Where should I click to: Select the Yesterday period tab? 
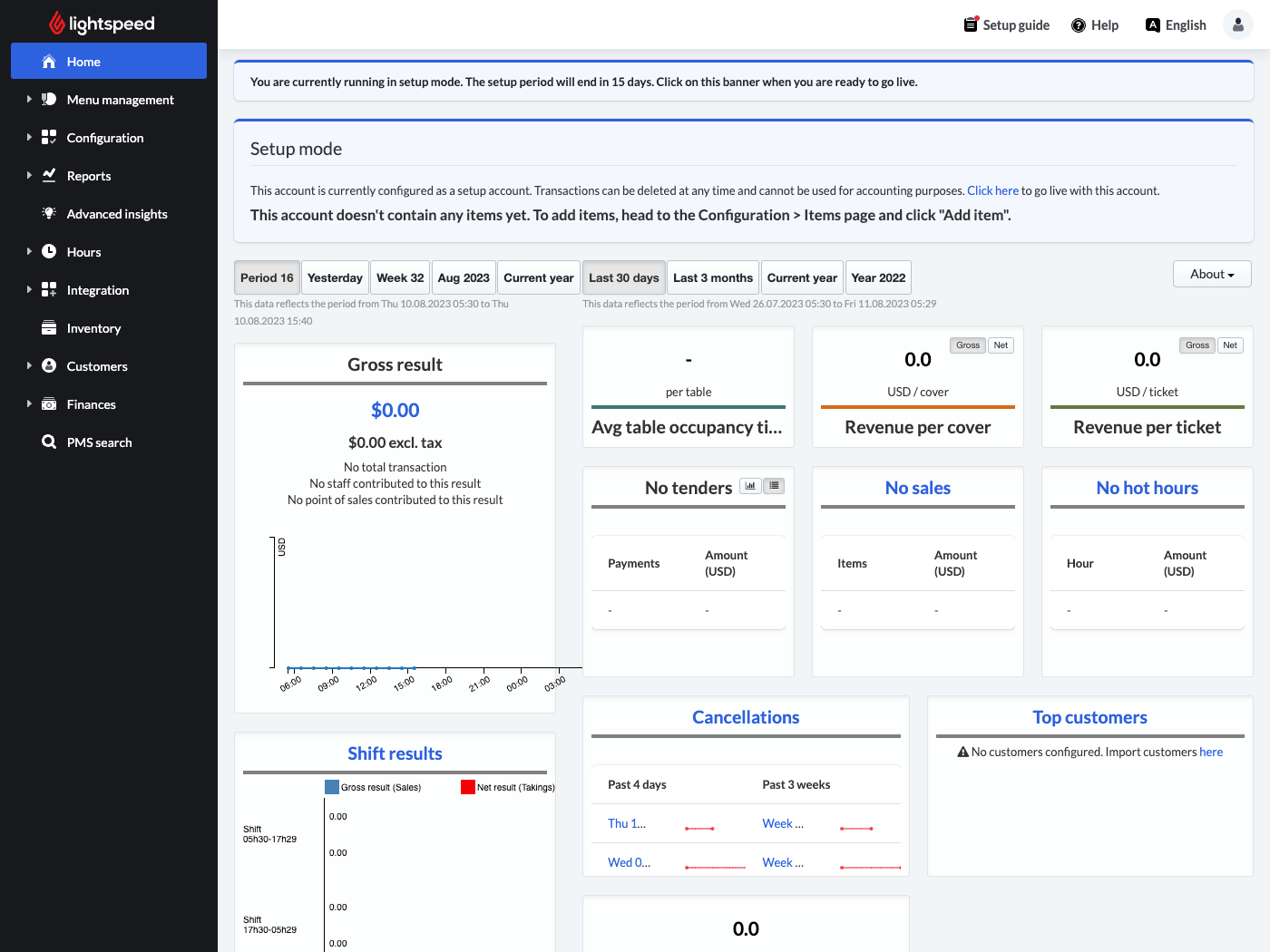point(335,278)
